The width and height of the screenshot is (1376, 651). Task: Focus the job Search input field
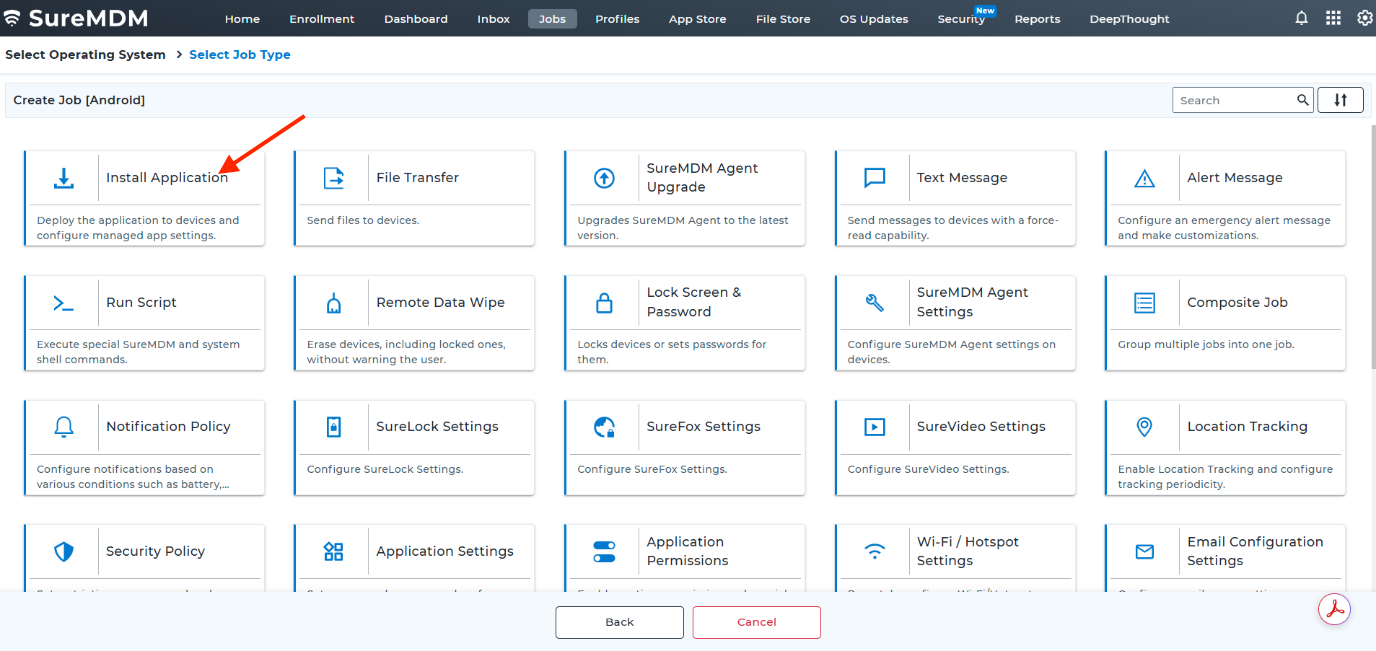point(1234,100)
